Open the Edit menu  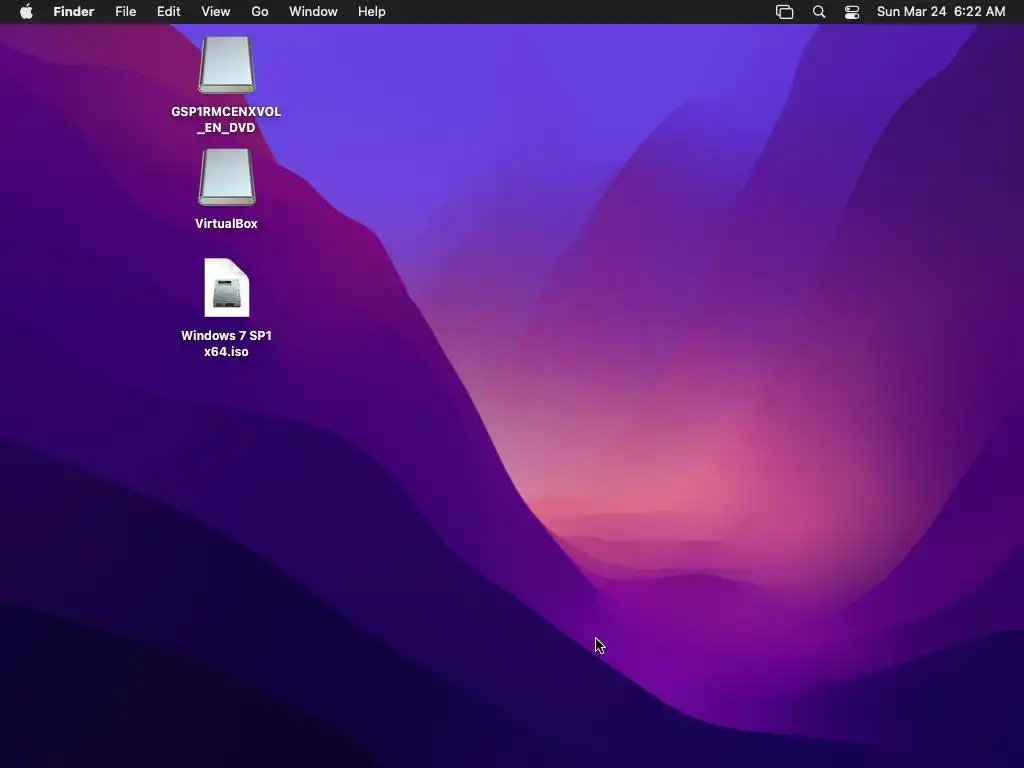pos(168,12)
